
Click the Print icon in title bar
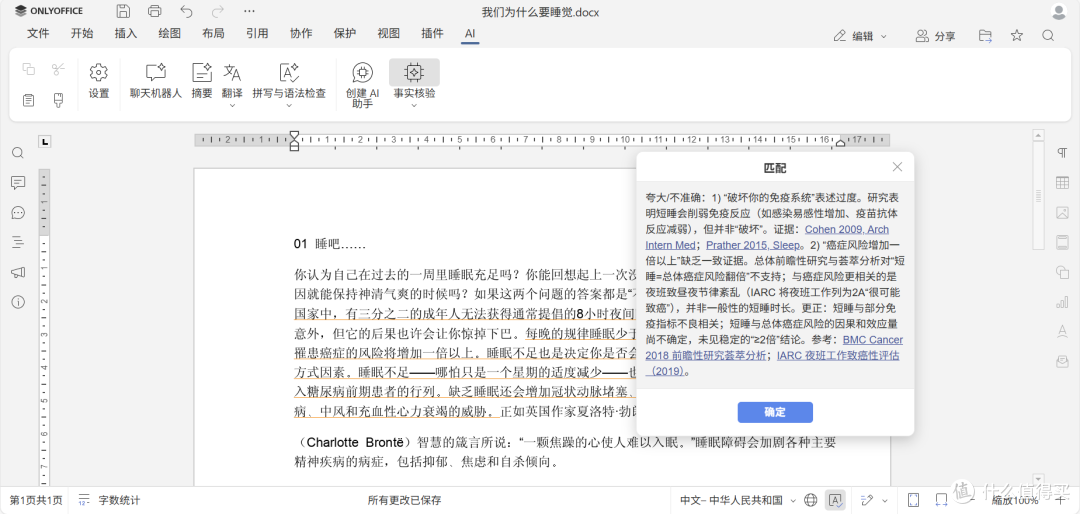155,11
